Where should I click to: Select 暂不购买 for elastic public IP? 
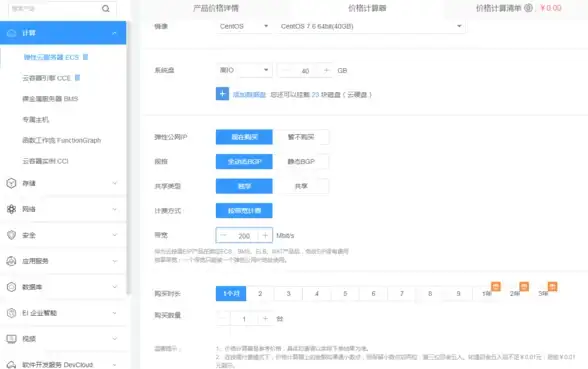[301, 137]
